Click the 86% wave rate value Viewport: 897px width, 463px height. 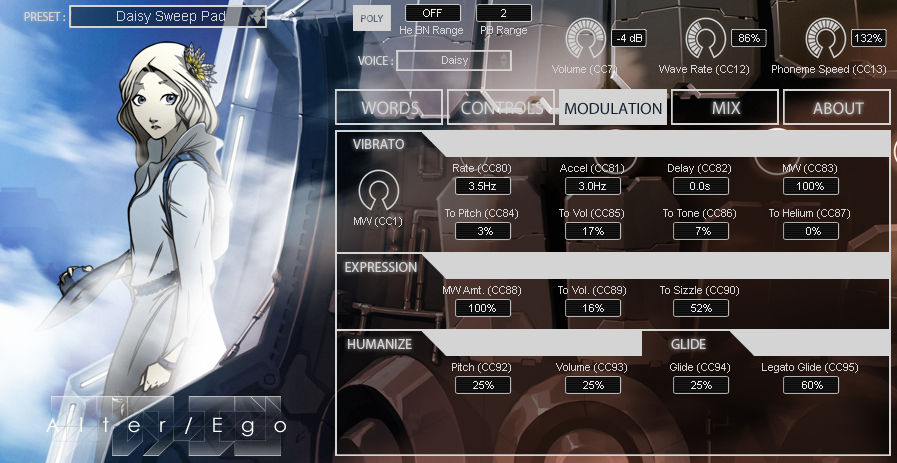pyautogui.click(x=749, y=38)
